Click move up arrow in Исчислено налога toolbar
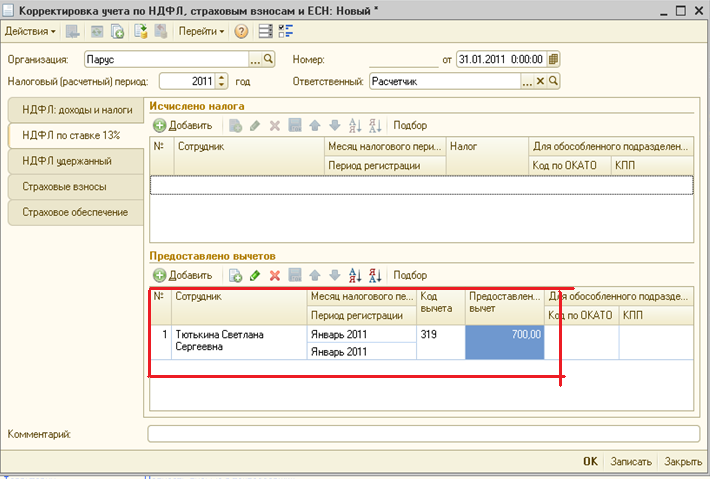Image resolution: width=710 pixels, height=479 pixels. [315, 125]
